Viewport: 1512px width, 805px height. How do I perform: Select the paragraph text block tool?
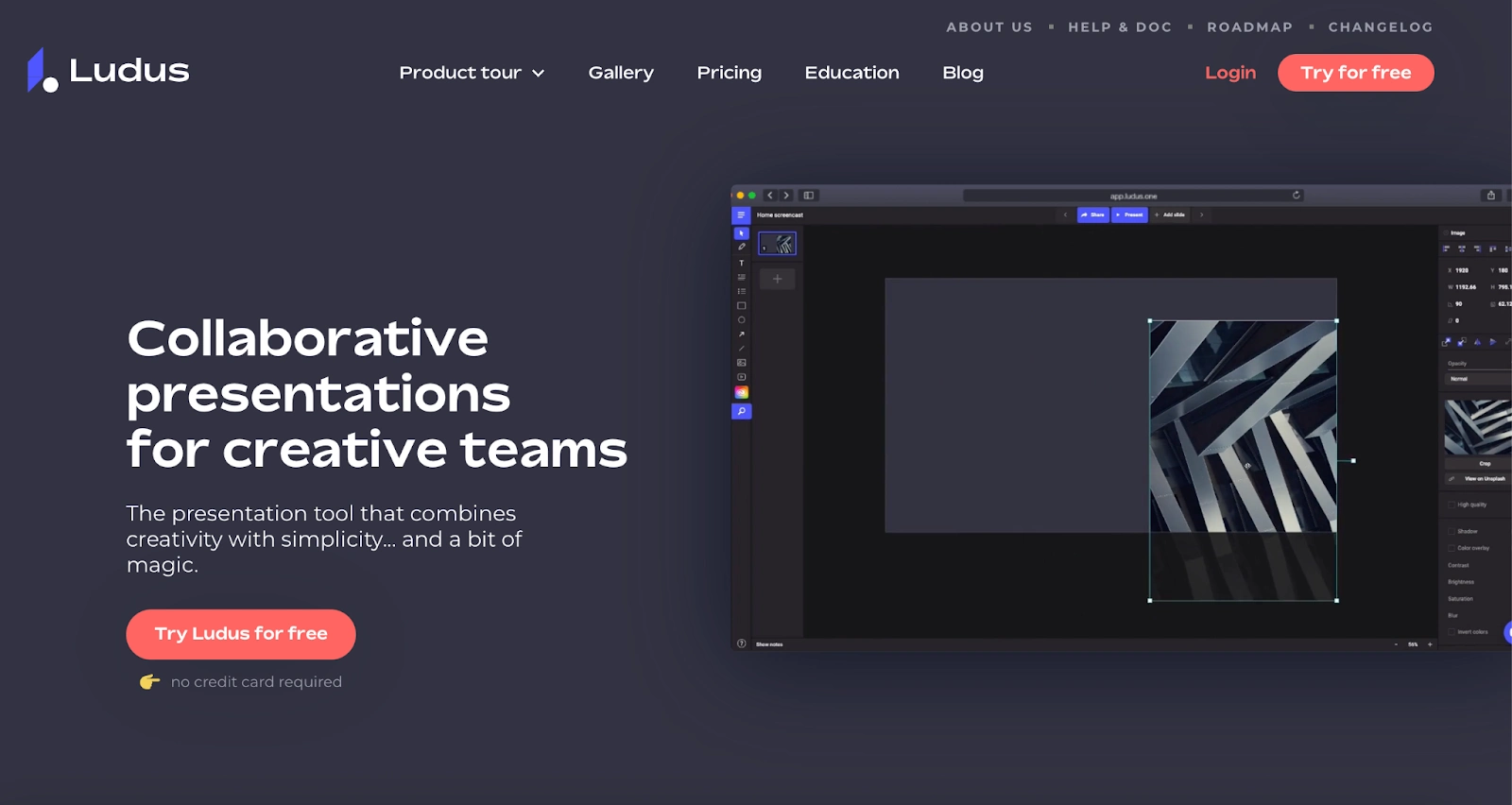pos(741,277)
